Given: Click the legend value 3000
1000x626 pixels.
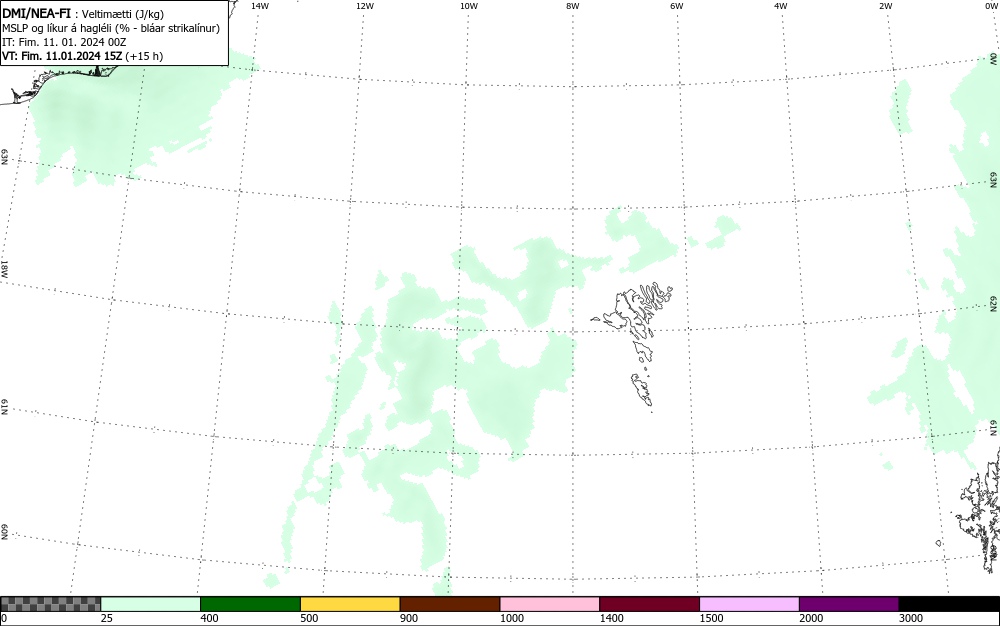Looking at the screenshot, I should [911, 618].
